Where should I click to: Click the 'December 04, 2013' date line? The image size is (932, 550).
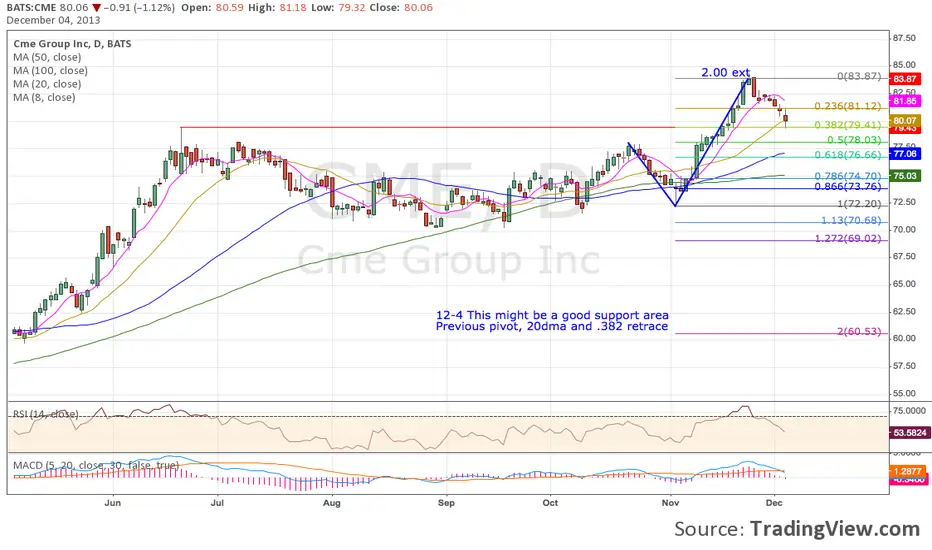click(53, 20)
